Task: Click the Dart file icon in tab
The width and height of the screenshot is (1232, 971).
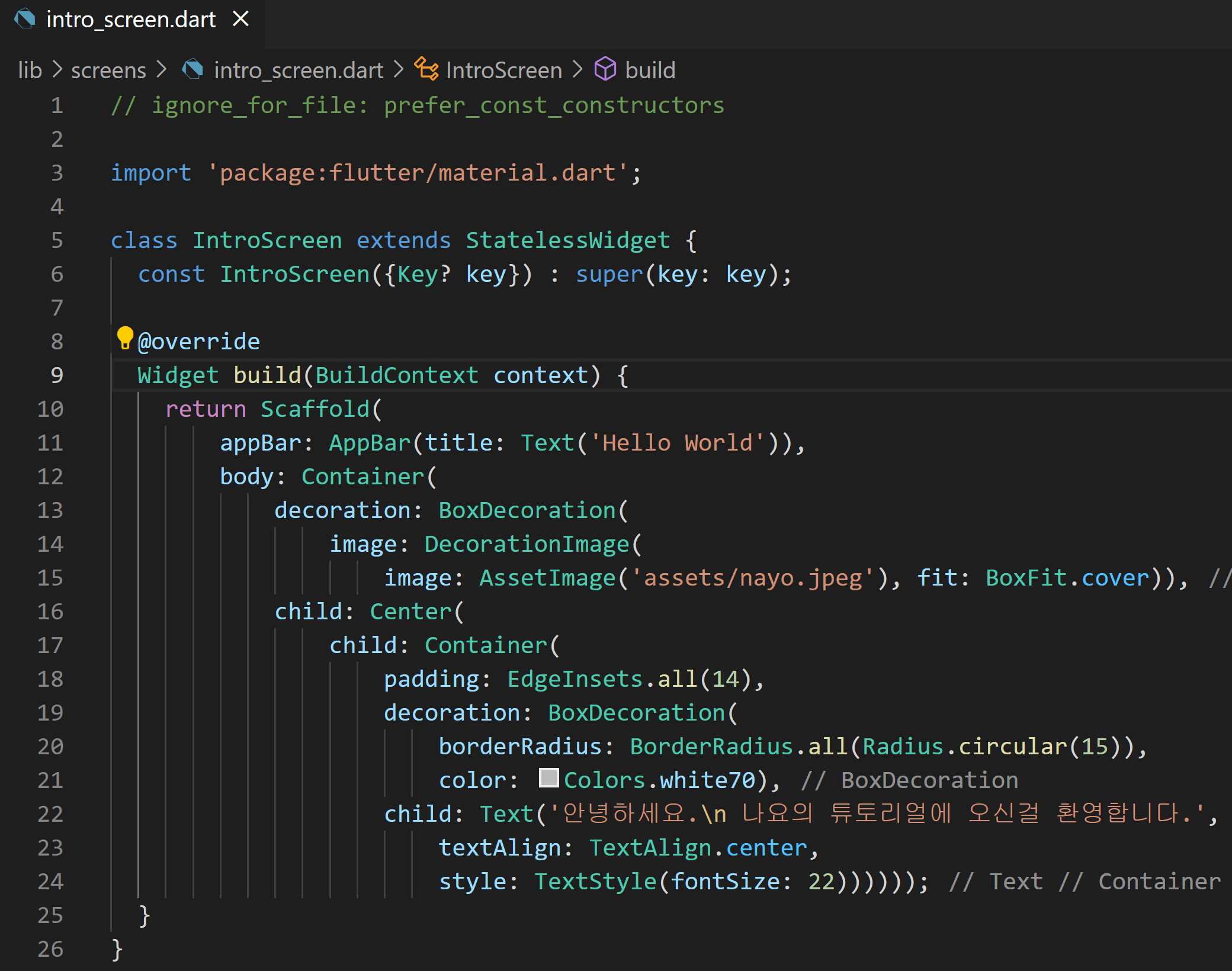Action: click(25, 19)
